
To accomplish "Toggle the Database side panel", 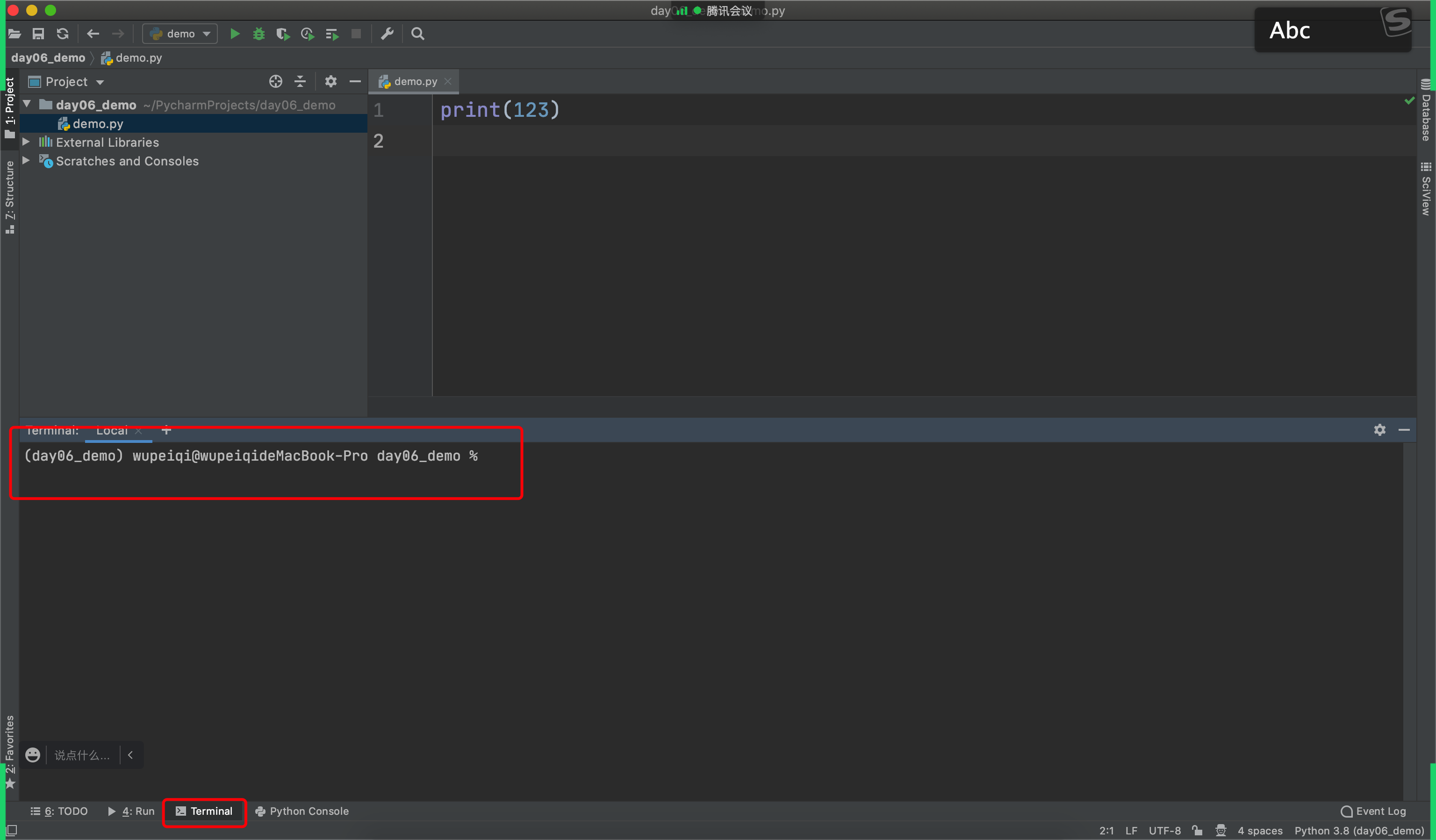I will tap(1426, 110).
